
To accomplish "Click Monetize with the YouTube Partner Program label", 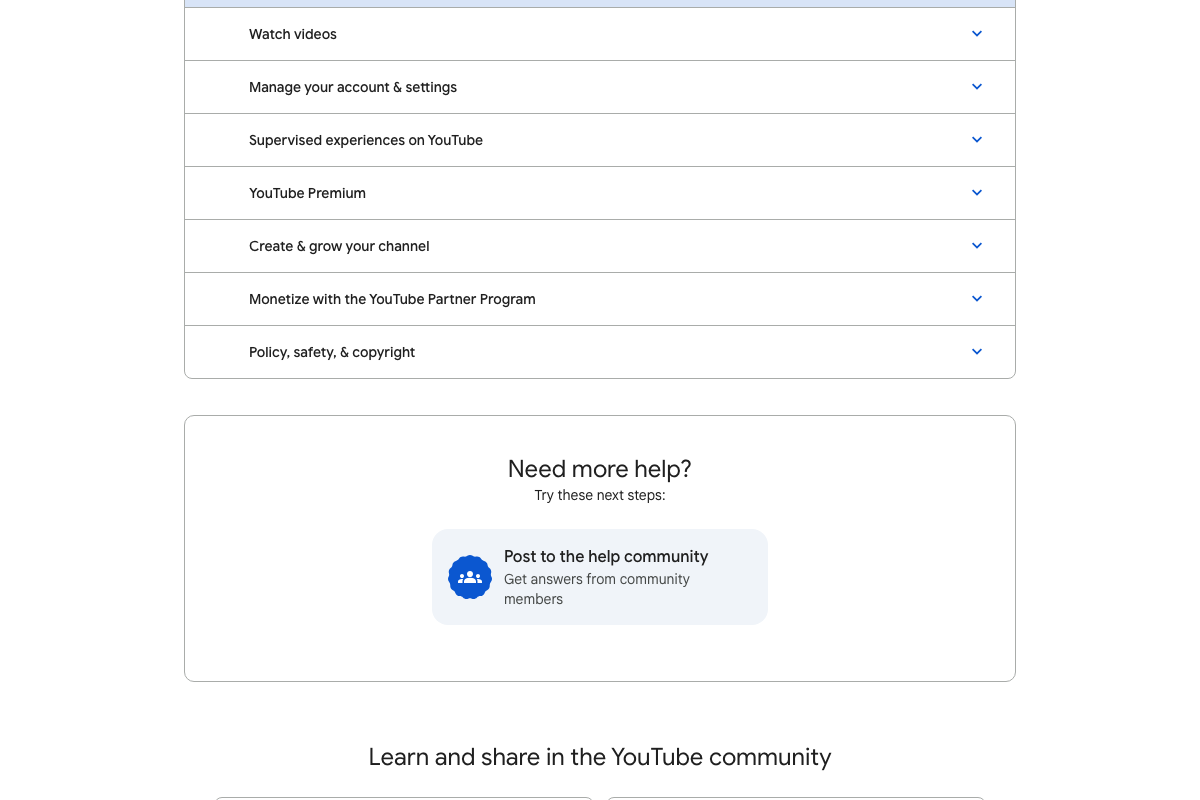I will 392,299.
